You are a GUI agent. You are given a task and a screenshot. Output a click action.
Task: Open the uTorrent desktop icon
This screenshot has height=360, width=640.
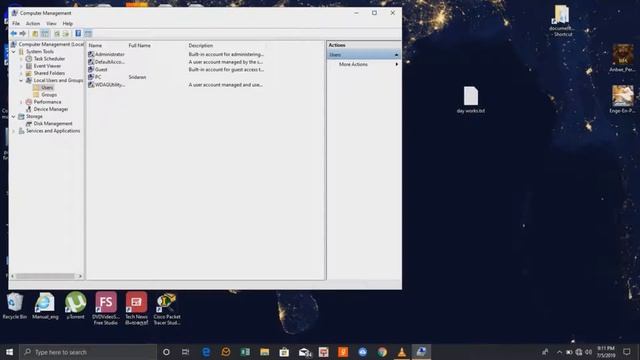(x=76, y=306)
